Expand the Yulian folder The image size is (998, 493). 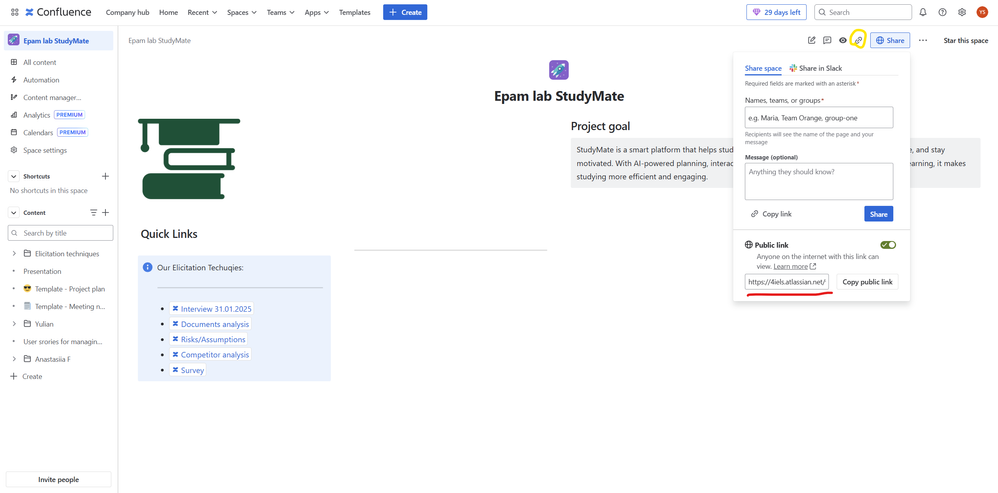[14, 324]
